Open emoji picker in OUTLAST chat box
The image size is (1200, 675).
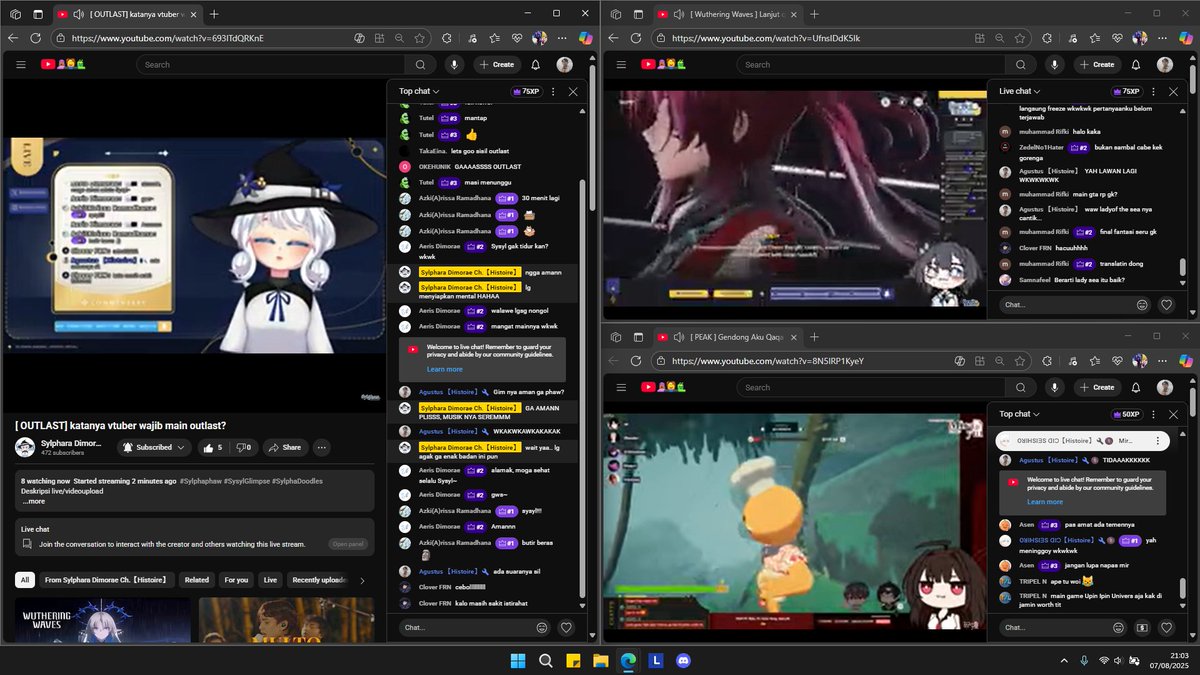542,628
